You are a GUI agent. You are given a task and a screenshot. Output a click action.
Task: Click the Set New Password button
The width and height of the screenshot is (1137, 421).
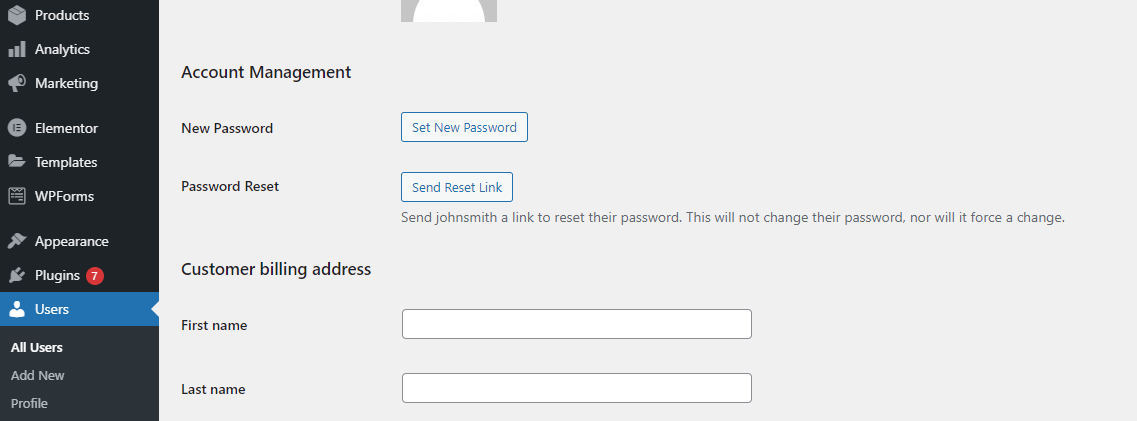pos(464,128)
